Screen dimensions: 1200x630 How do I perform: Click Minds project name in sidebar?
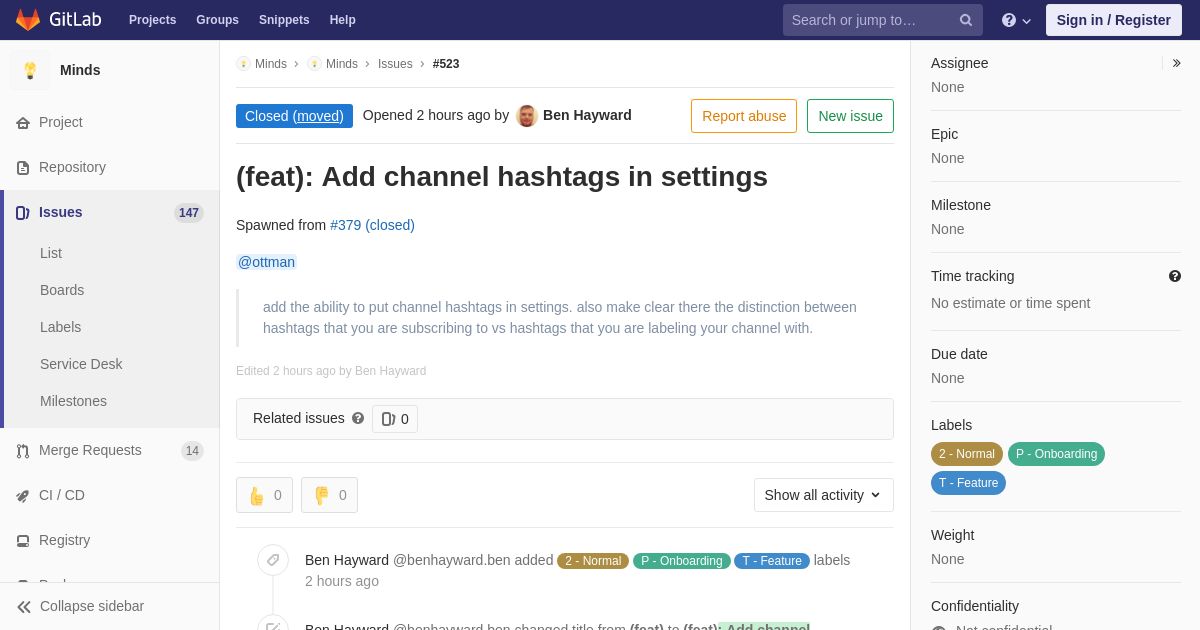tap(80, 70)
